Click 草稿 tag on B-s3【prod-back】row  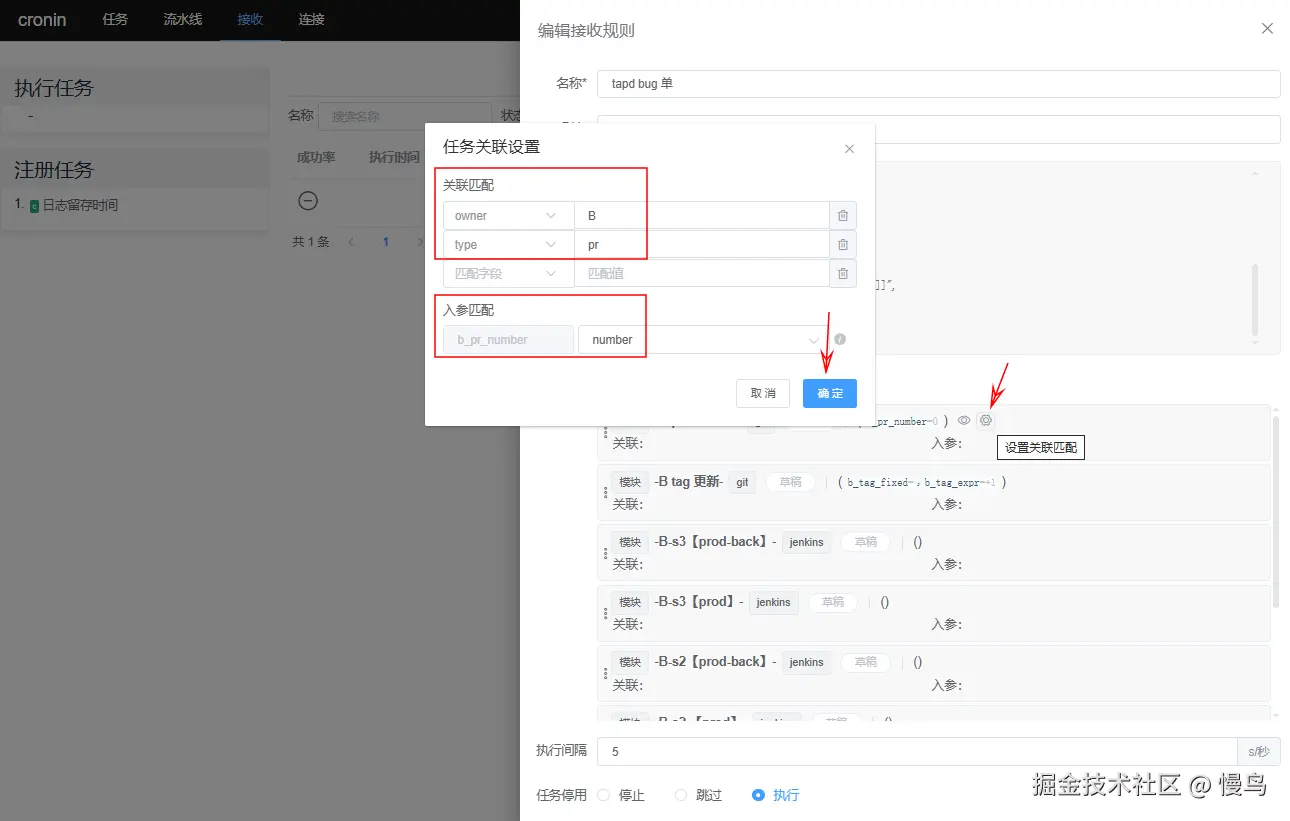coord(865,542)
